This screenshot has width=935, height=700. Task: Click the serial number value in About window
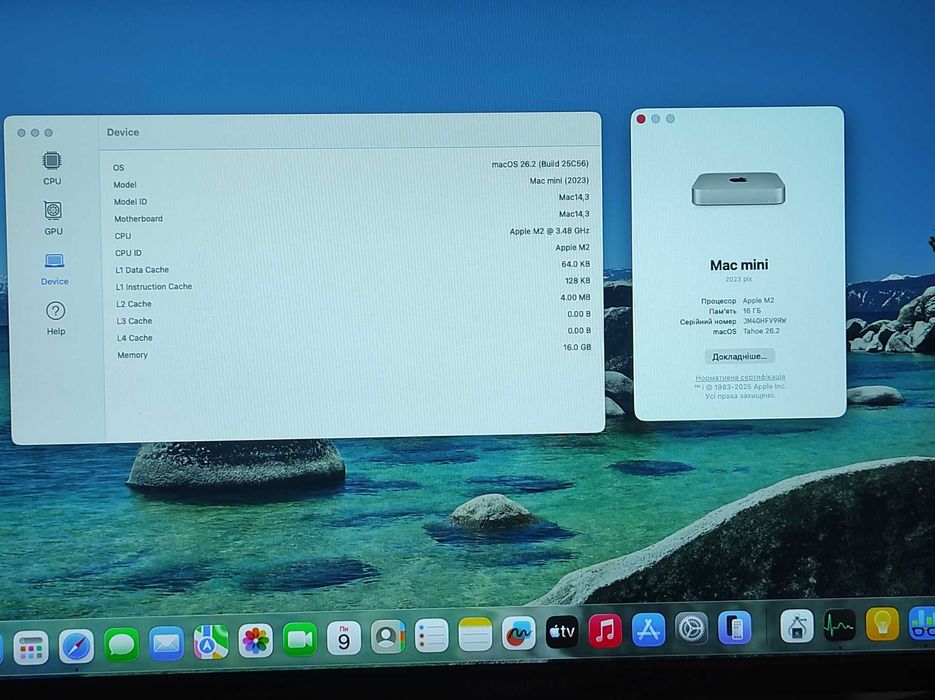pos(764,321)
